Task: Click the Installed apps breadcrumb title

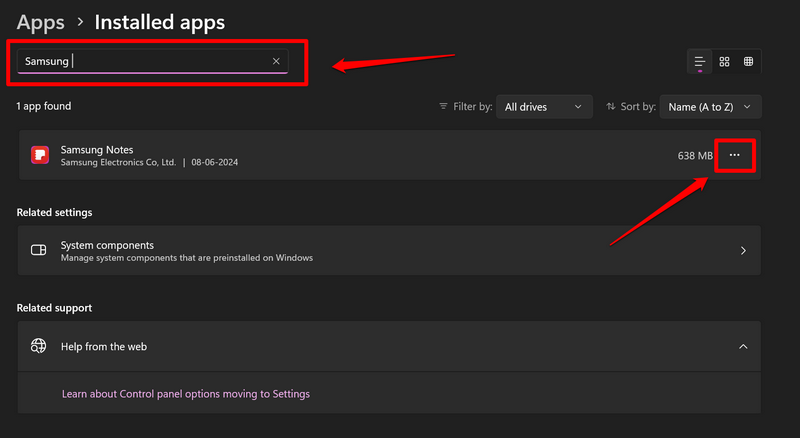Action: [x=159, y=21]
